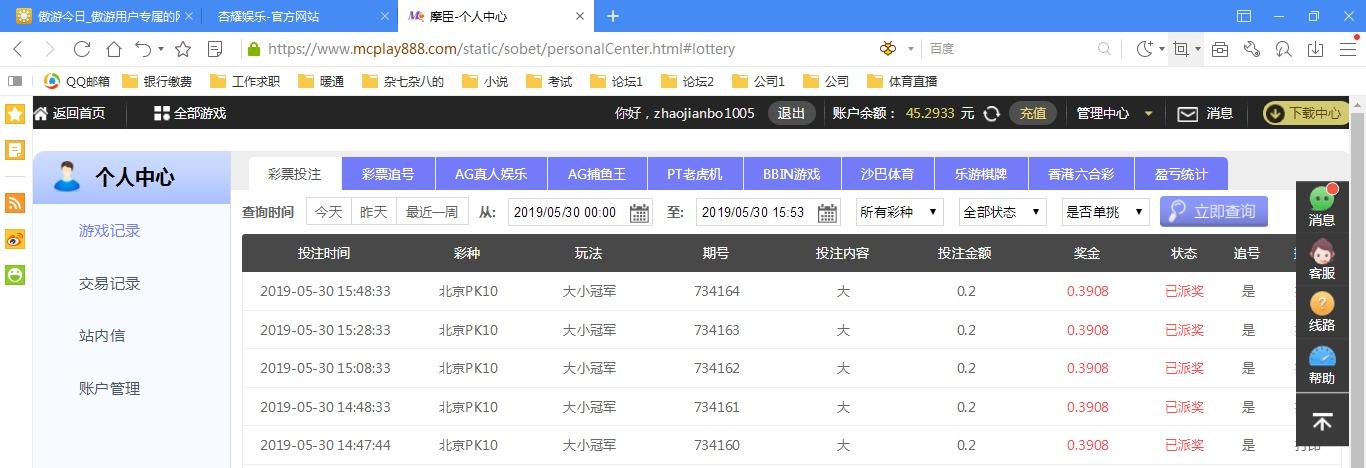The width and height of the screenshot is (1366, 468).
Task: Click 立即查询 search button
Action: coord(1213,211)
